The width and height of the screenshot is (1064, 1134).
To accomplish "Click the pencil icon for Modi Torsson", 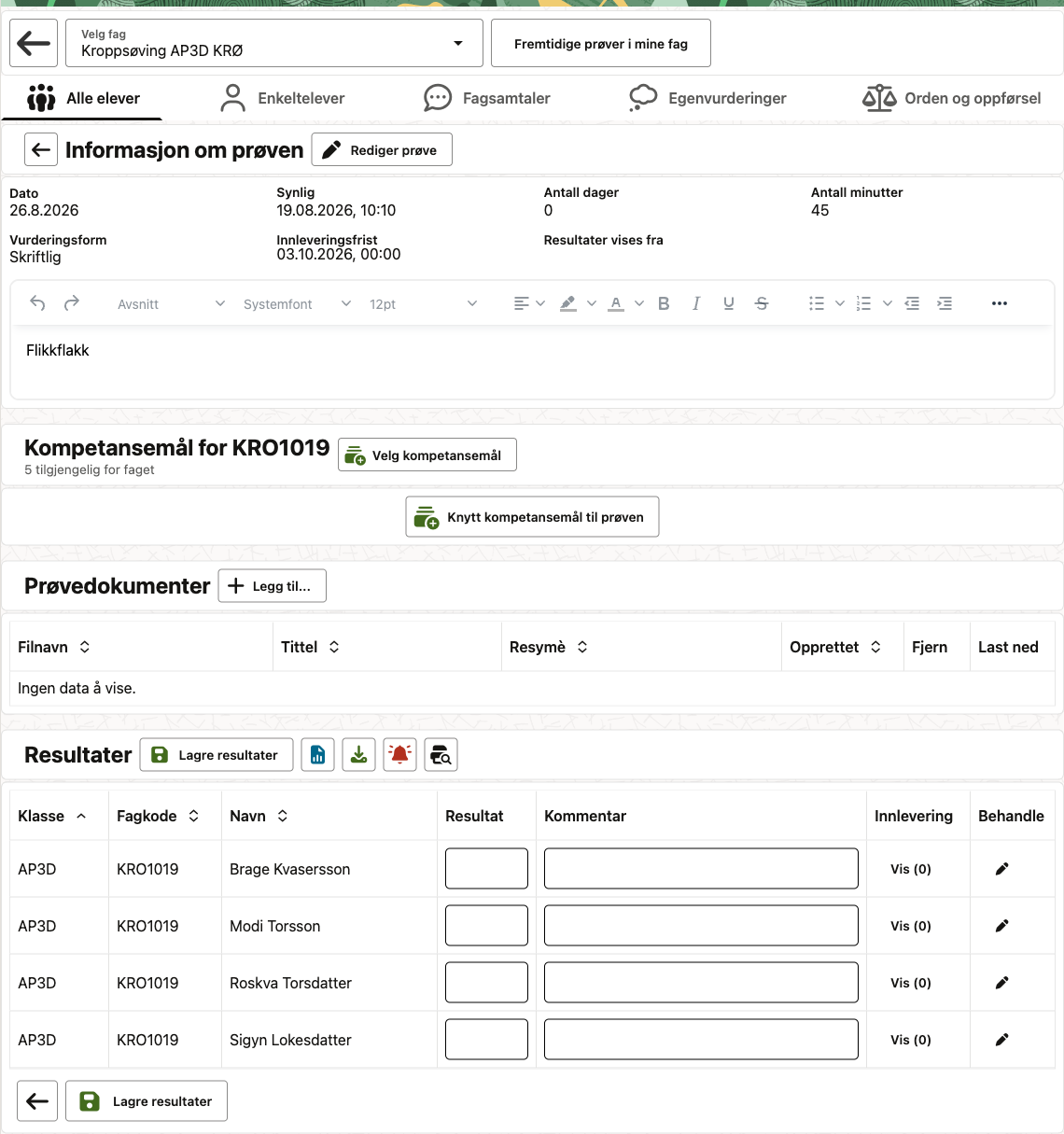I will click(x=1002, y=926).
